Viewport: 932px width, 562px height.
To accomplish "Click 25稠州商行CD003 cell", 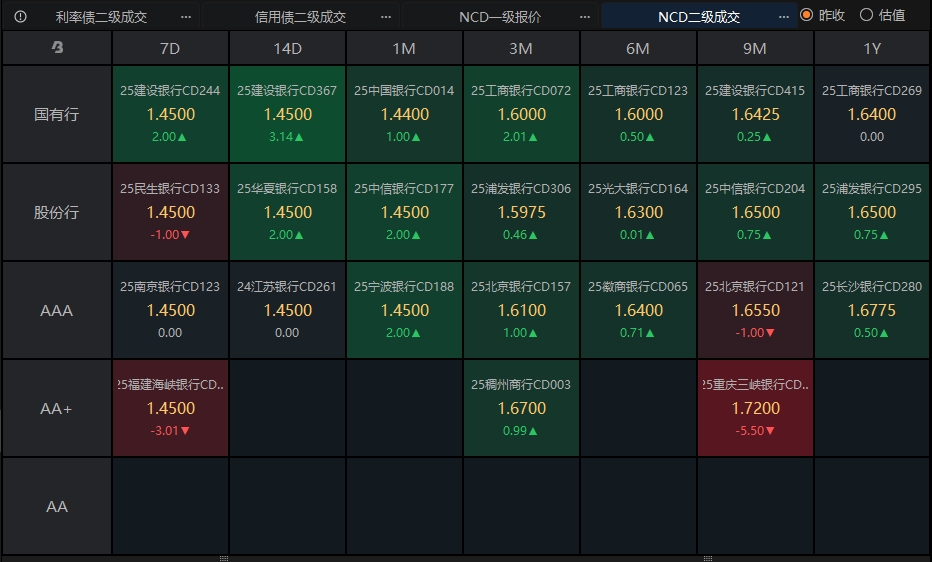I will click(x=521, y=408).
